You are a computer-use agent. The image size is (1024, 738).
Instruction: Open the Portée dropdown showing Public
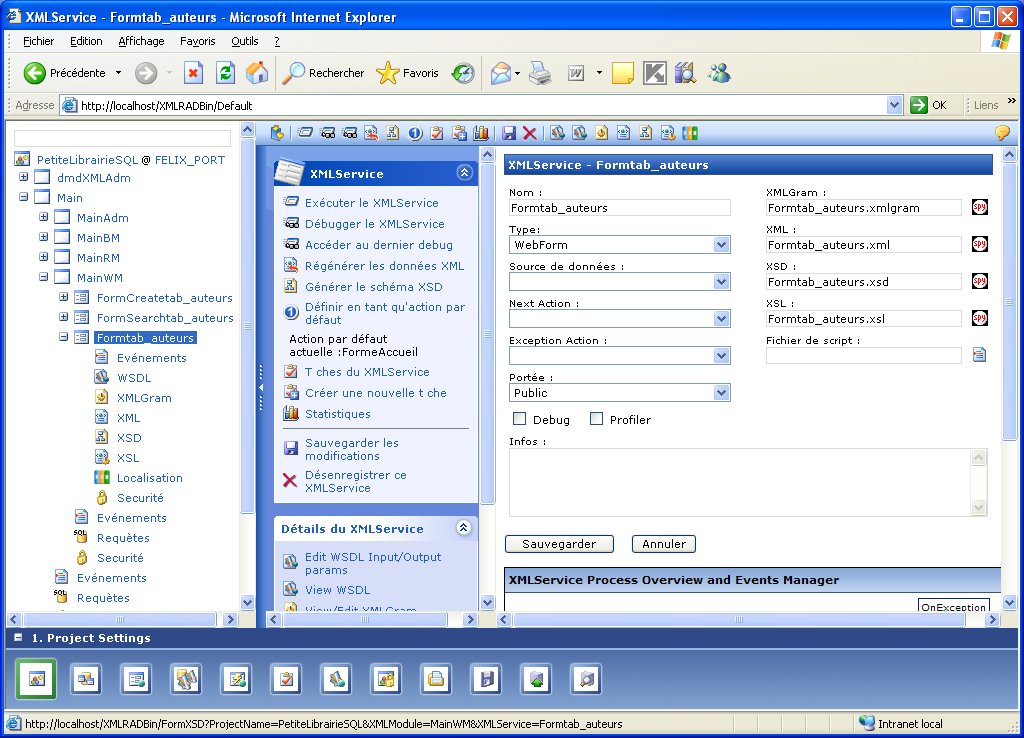click(x=721, y=393)
